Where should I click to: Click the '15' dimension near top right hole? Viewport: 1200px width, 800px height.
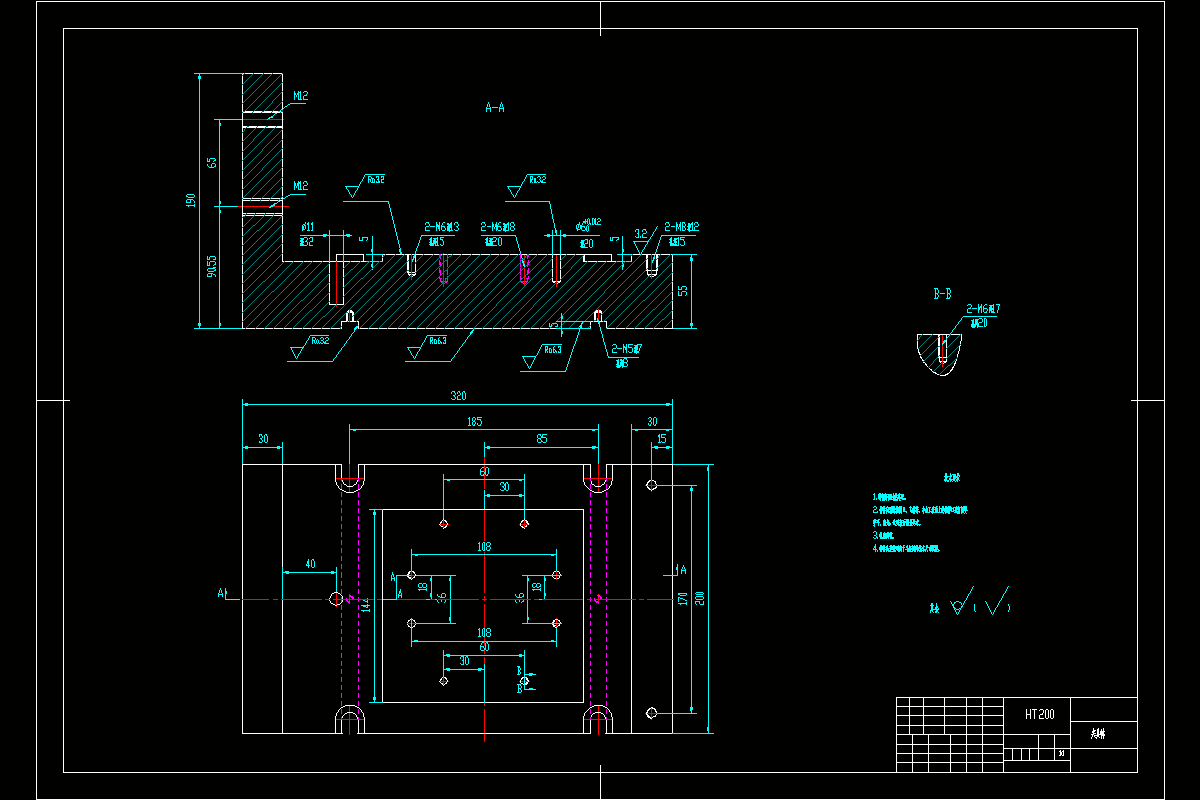click(x=661, y=438)
